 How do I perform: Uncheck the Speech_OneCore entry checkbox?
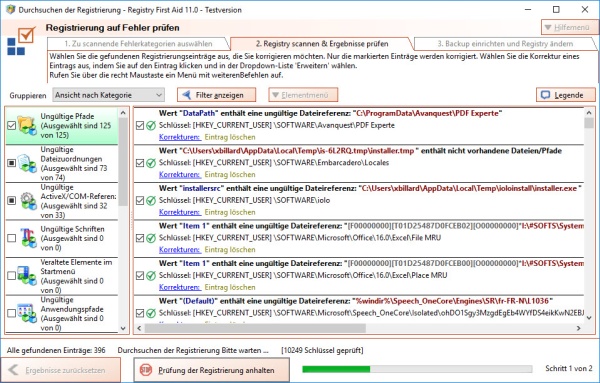click(140, 313)
